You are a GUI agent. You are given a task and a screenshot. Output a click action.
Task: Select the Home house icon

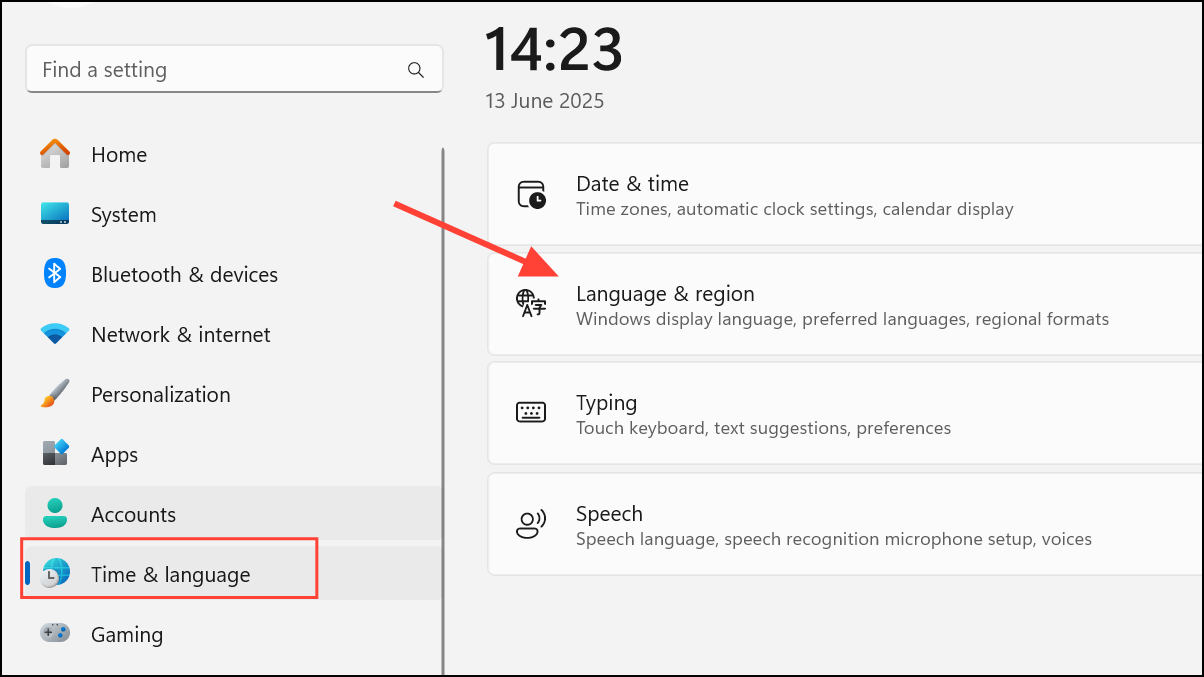54,154
